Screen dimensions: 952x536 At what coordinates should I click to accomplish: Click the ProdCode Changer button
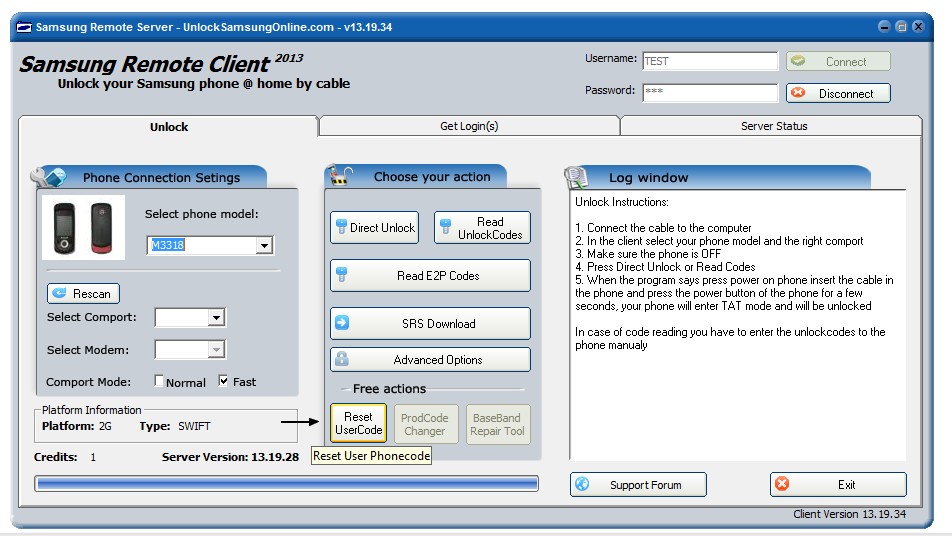425,424
